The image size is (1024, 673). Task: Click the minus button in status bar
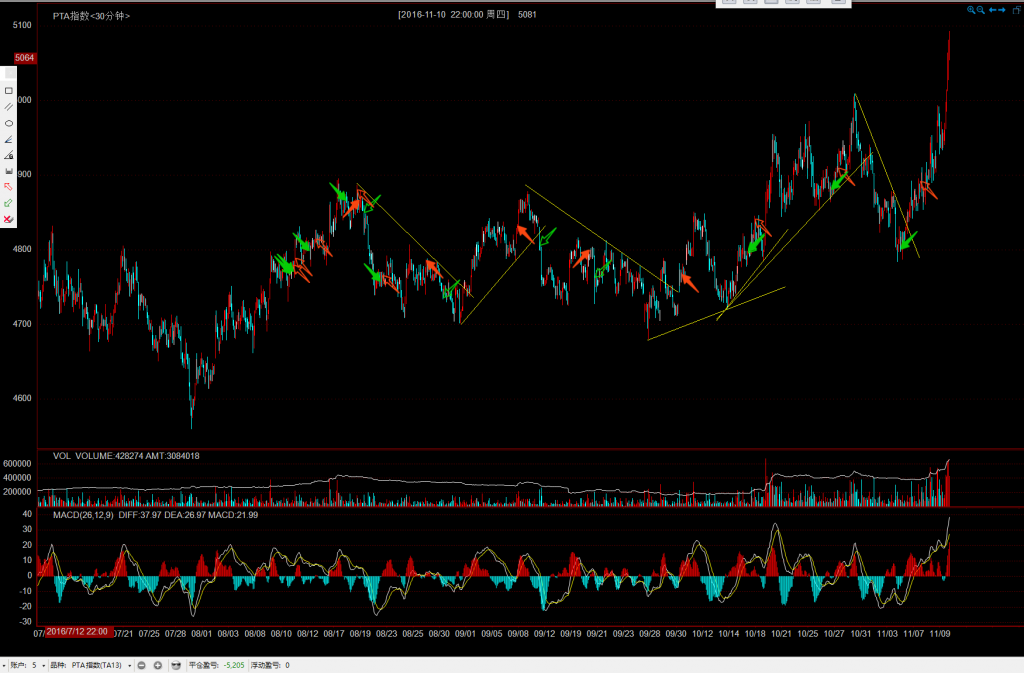(x=142, y=665)
